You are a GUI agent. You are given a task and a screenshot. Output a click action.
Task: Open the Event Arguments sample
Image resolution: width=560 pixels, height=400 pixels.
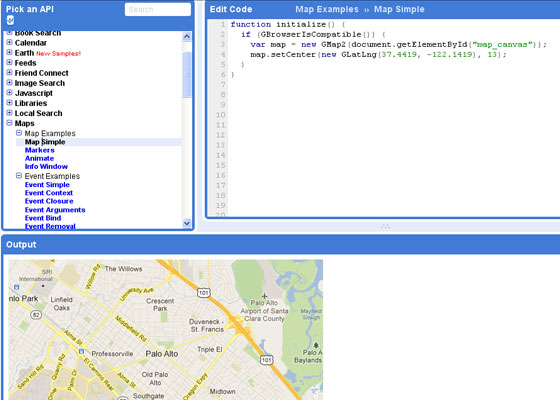coord(55,210)
